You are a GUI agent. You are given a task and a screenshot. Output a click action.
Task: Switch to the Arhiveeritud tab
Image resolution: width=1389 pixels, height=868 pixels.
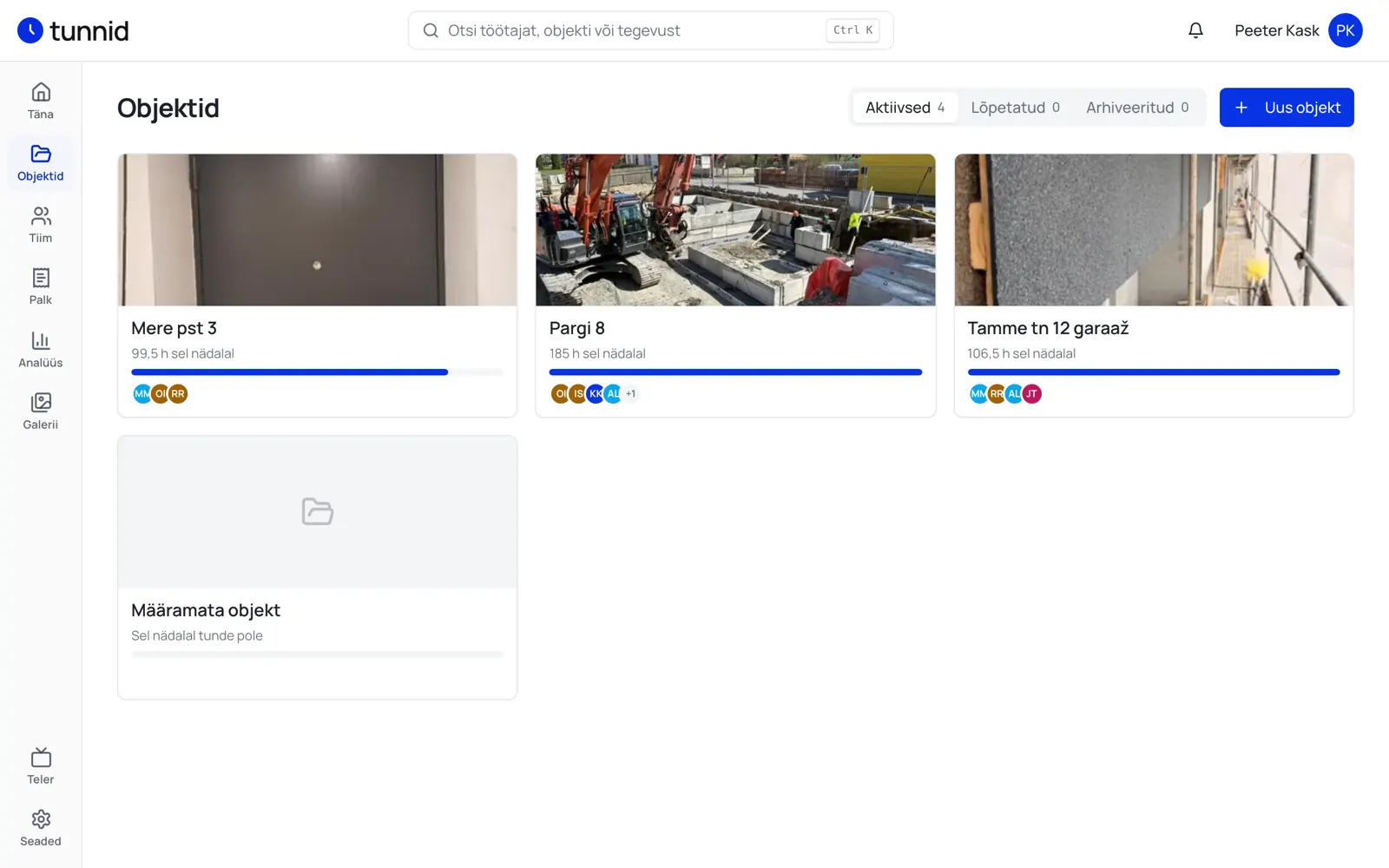point(1137,108)
